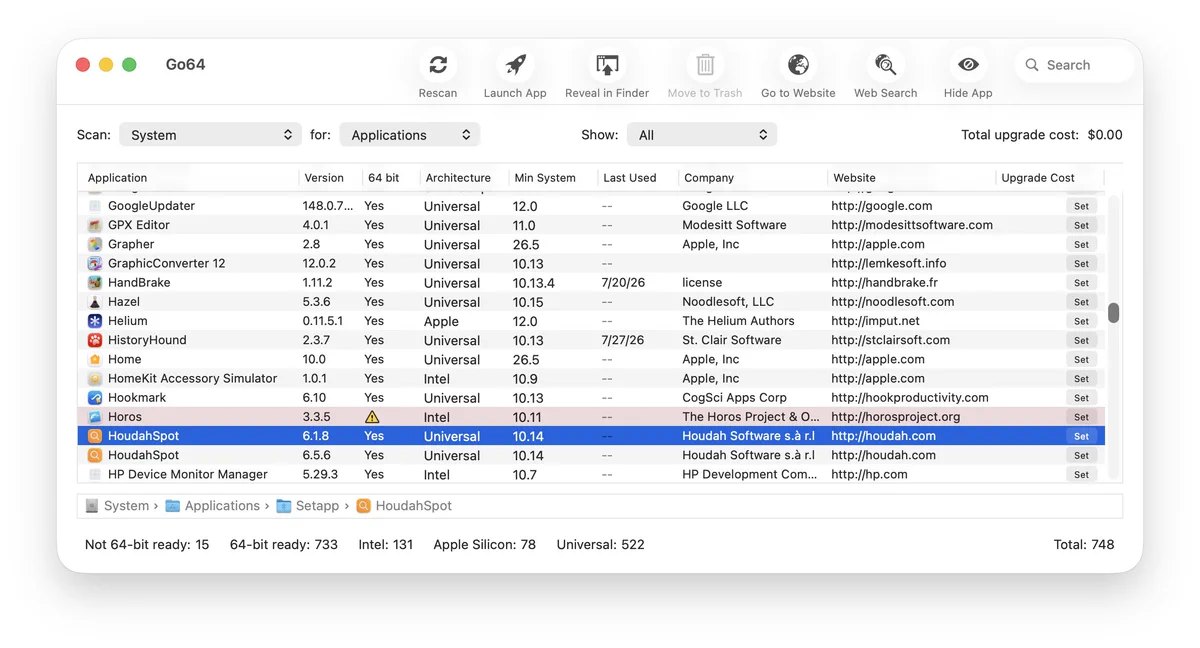Click the 'Apple Silicon: 78' status text
This screenshot has height=648, width=1200.
[x=484, y=545]
